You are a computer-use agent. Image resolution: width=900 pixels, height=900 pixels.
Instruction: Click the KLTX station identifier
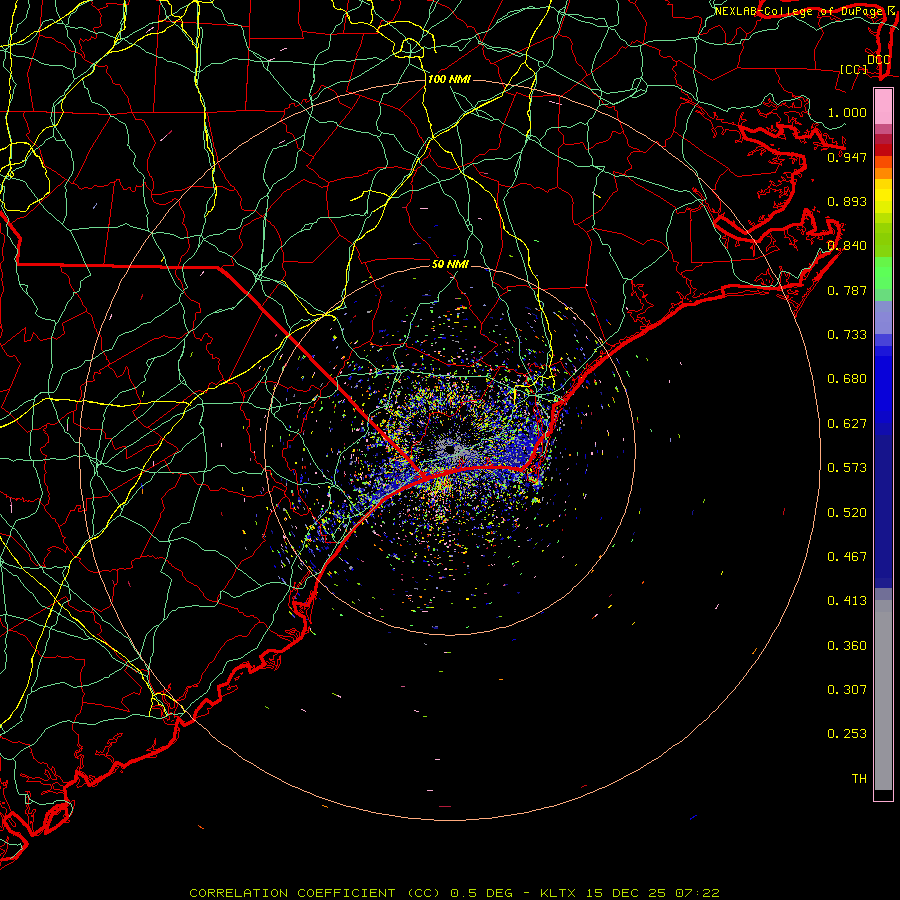(x=559, y=893)
